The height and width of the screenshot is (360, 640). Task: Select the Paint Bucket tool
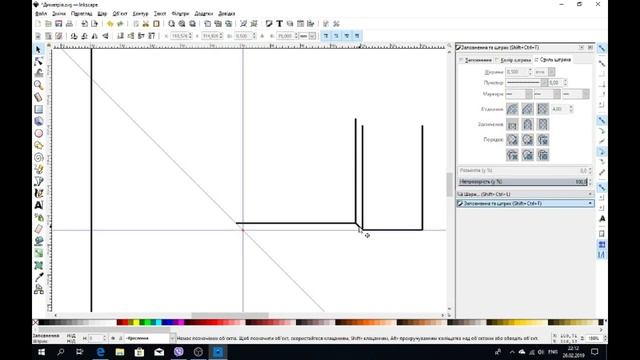(x=38, y=241)
